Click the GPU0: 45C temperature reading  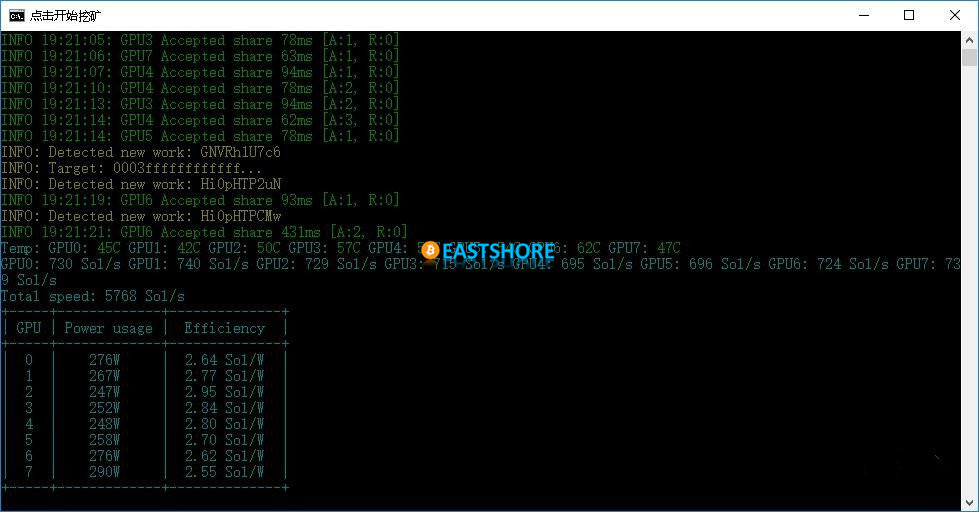tap(84, 248)
